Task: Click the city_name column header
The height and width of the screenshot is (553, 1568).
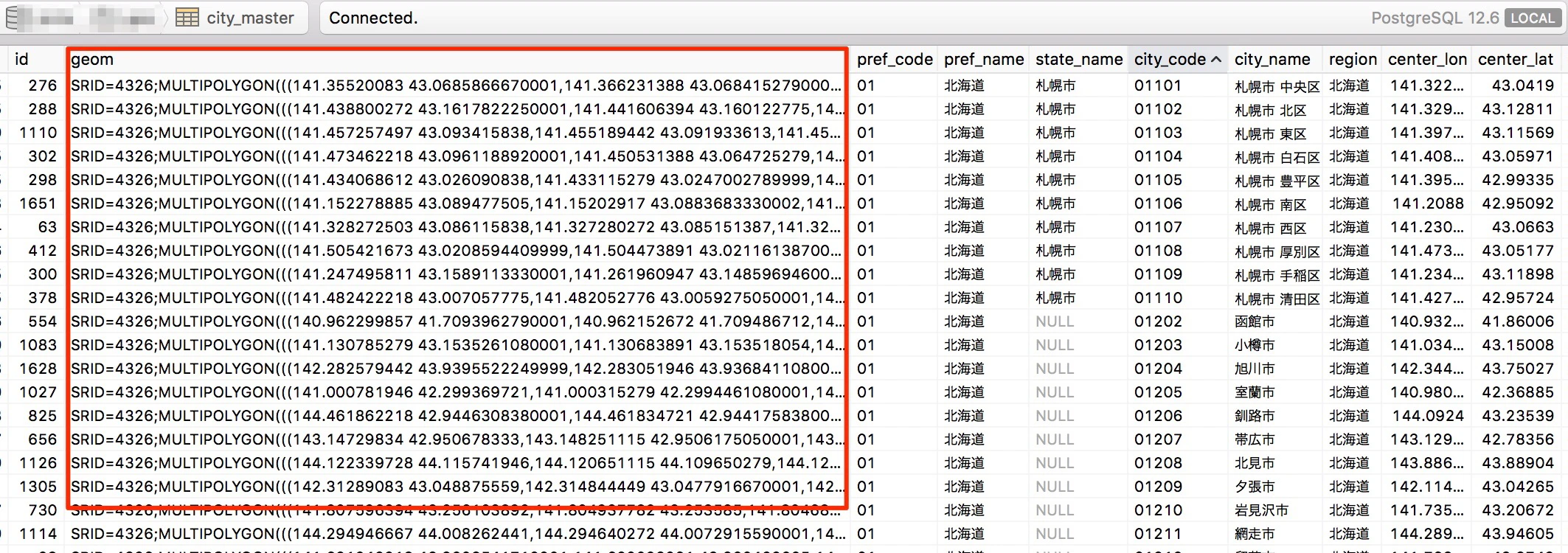Action: (x=1272, y=59)
